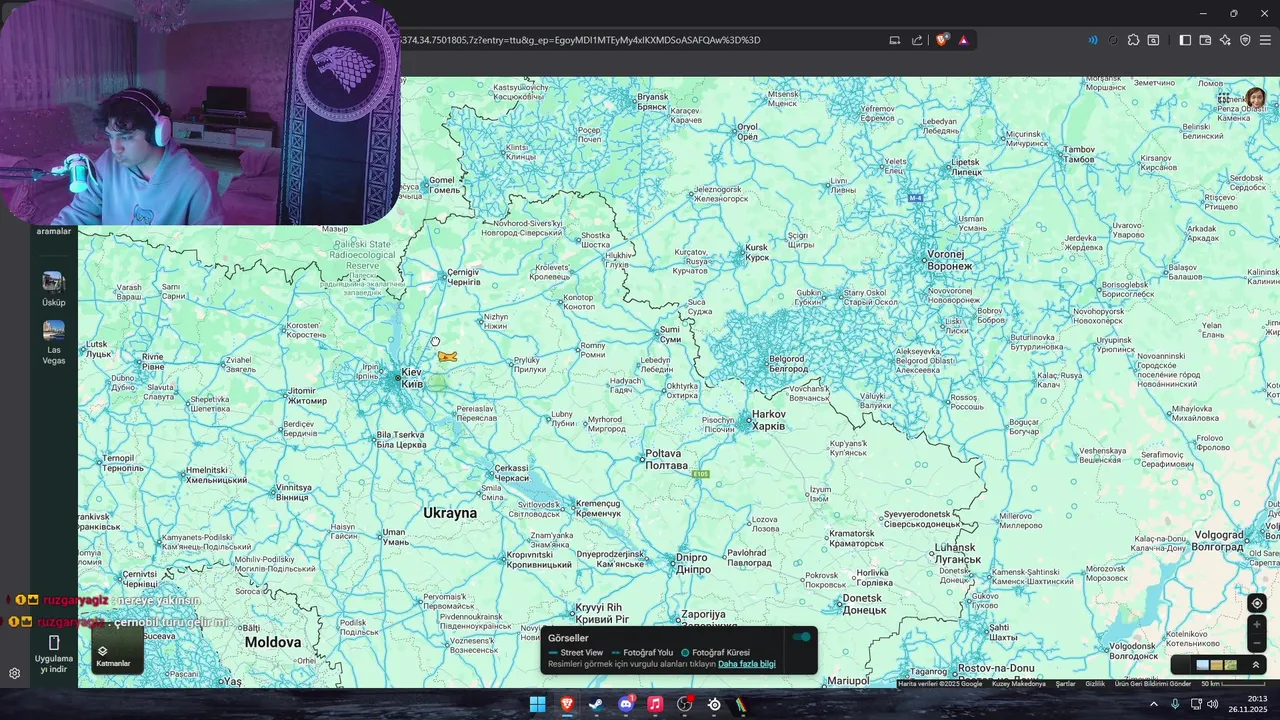Show hidden system tray icons chevron

[x=1153, y=704]
